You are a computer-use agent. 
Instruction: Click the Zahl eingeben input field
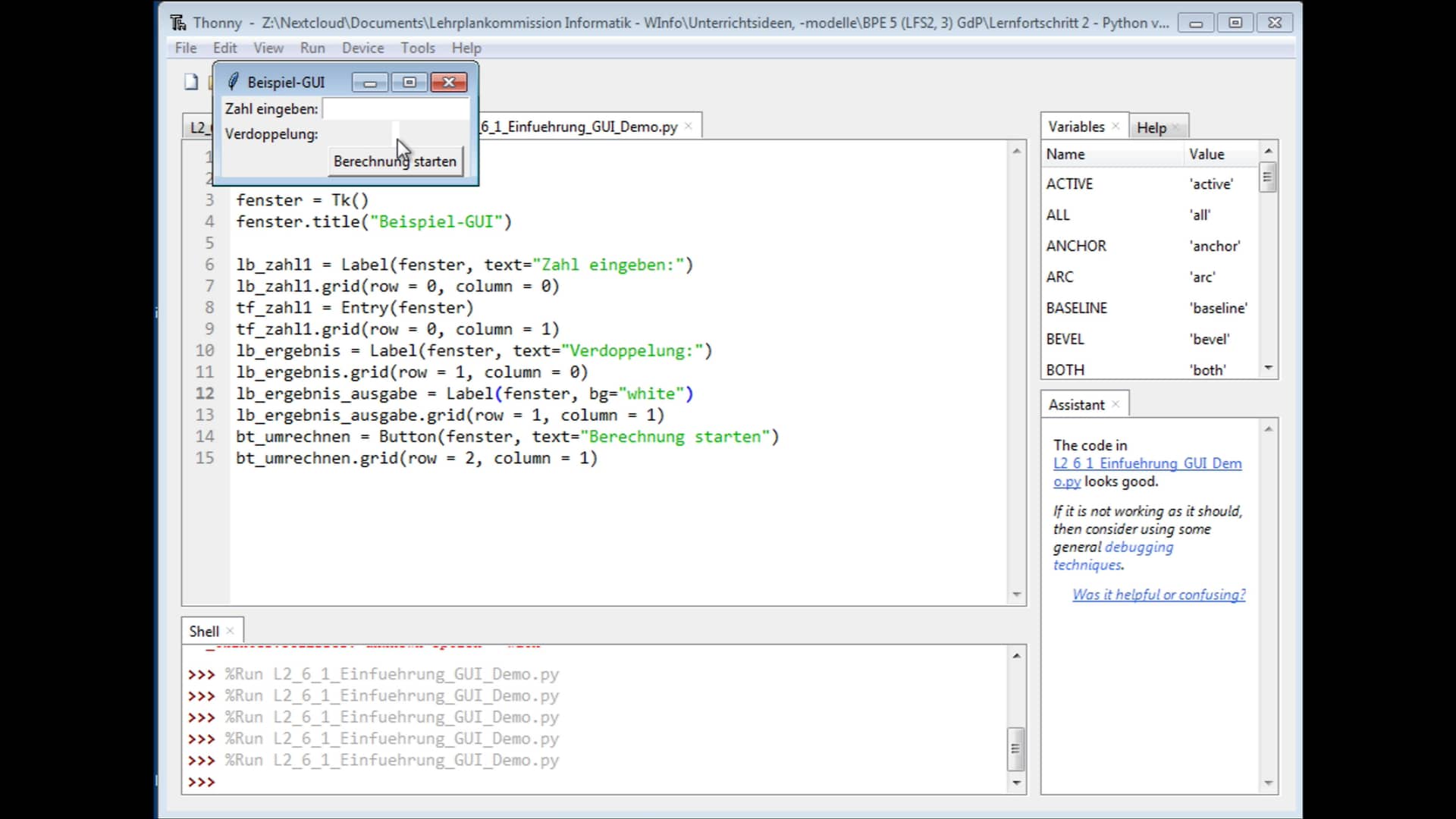(395, 108)
